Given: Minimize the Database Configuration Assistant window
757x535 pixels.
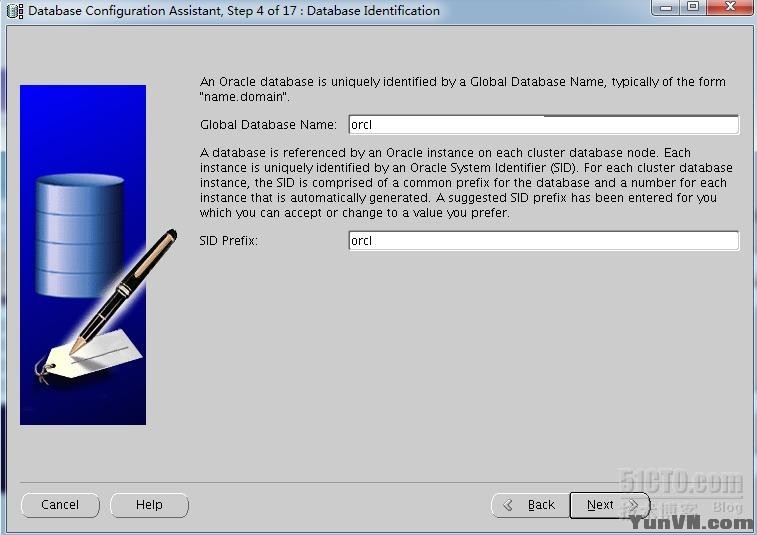Looking at the screenshot, I should pyautogui.click(x=667, y=7).
